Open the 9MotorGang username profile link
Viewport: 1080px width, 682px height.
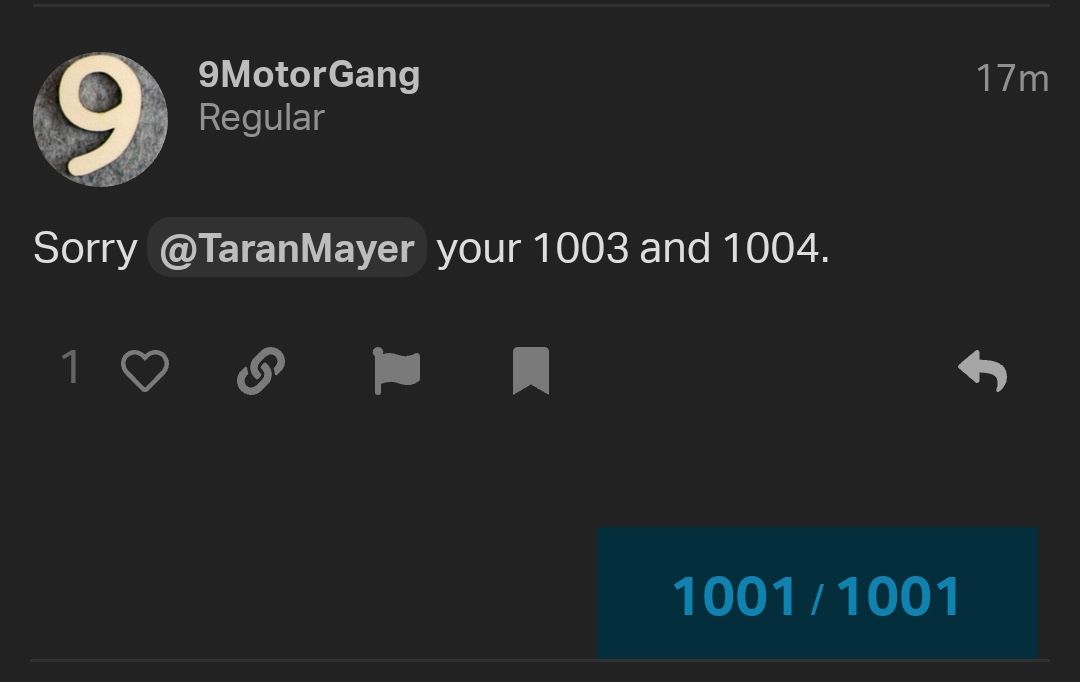pos(309,74)
